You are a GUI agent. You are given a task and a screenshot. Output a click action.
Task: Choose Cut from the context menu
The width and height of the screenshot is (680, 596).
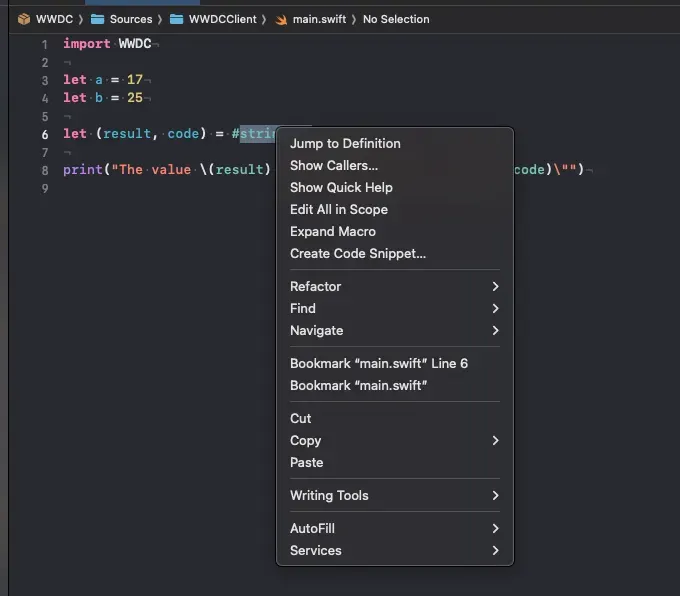tap(301, 418)
